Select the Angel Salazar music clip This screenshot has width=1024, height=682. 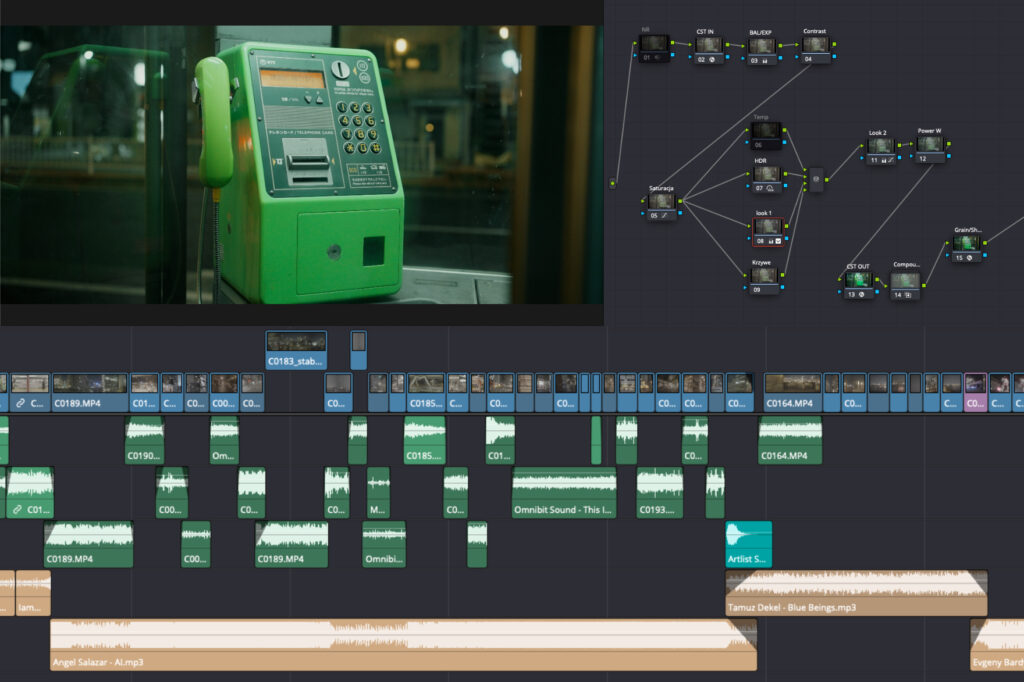pyautogui.click(x=400, y=645)
